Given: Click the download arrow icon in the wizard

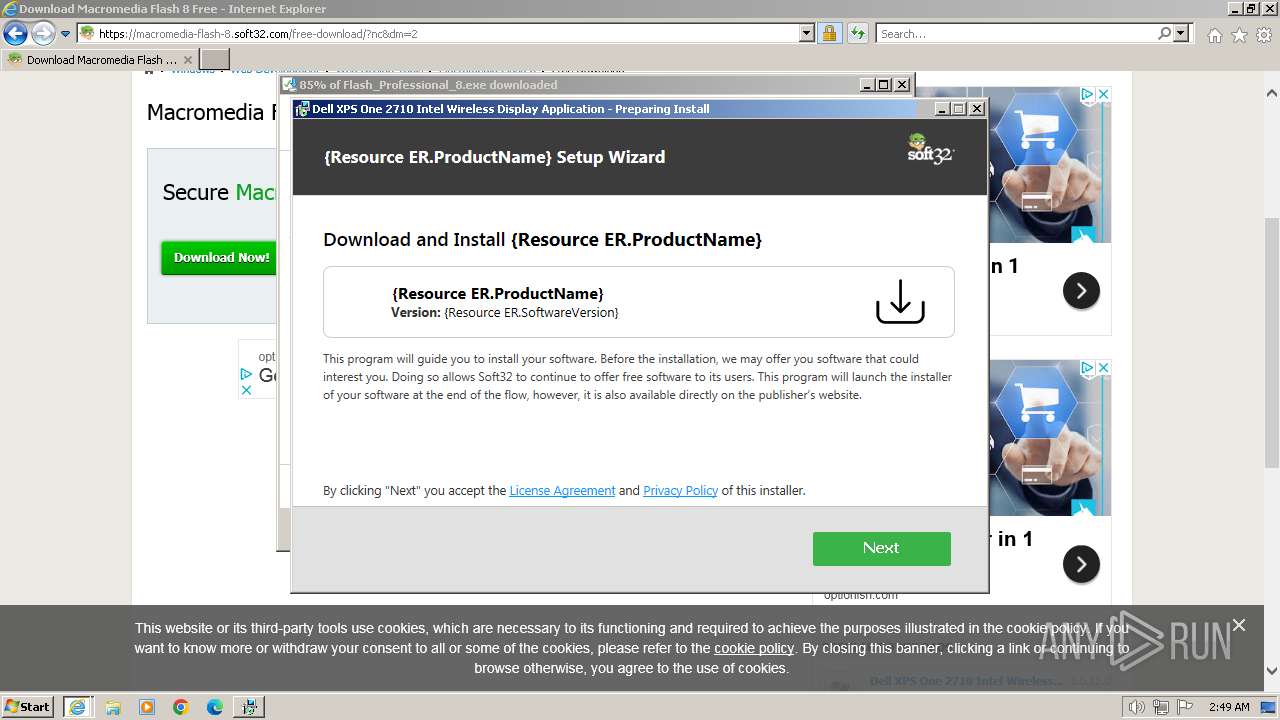Looking at the screenshot, I should pyautogui.click(x=900, y=301).
